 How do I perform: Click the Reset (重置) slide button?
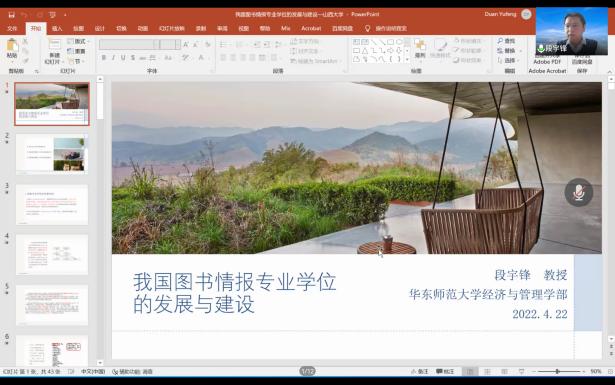tap(76, 51)
